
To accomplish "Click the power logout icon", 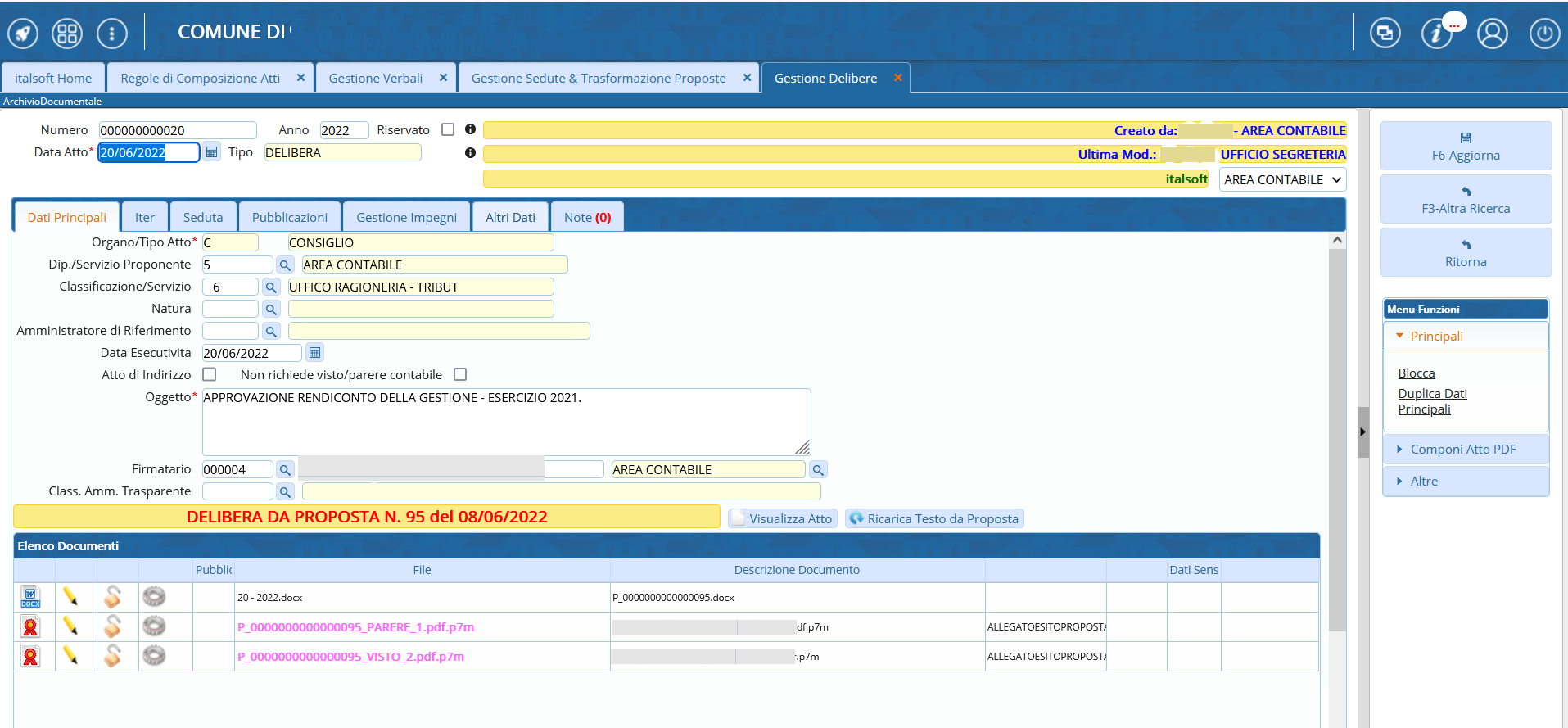I will (x=1544, y=34).
